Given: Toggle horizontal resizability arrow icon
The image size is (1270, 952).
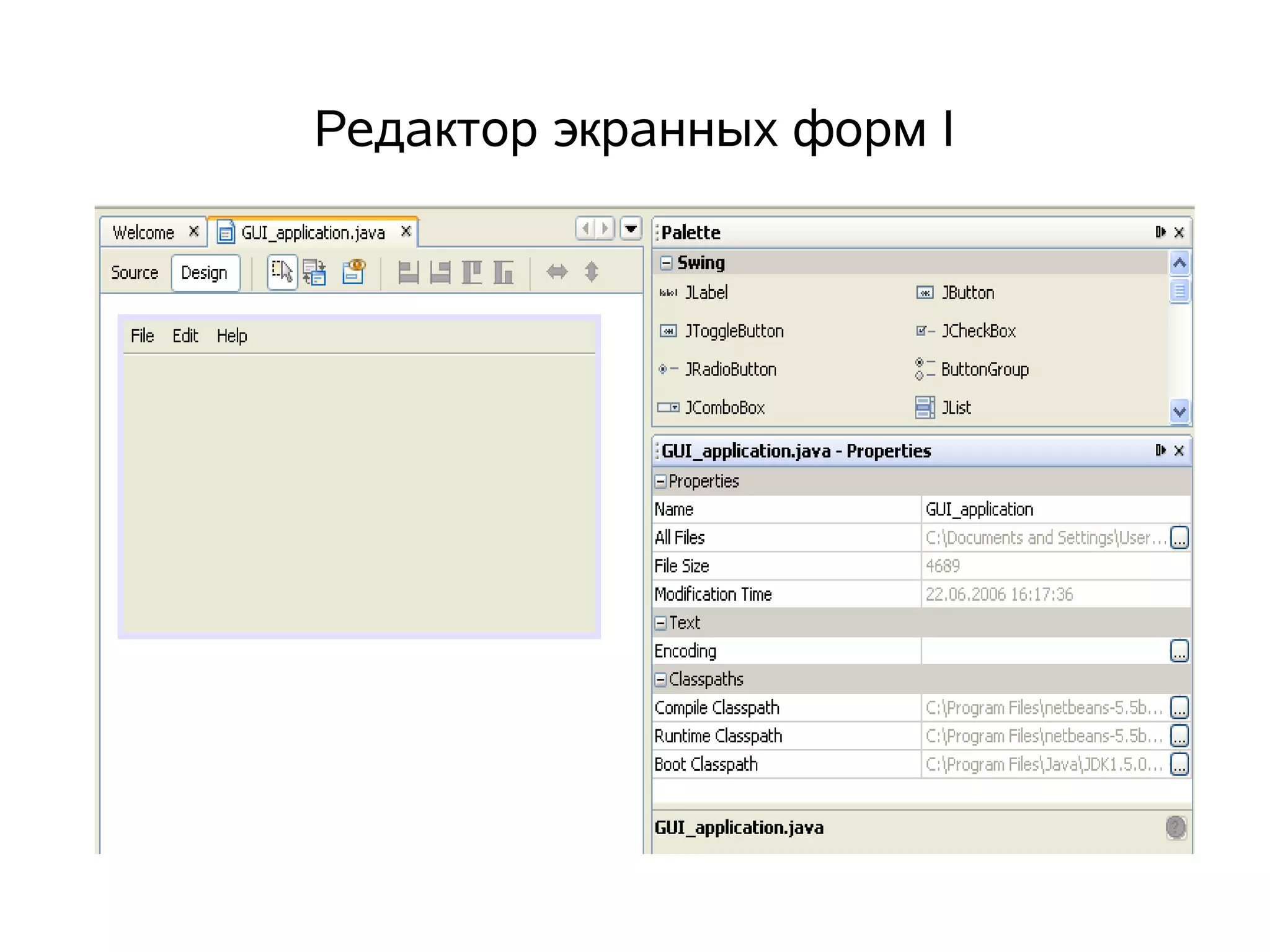Looking at the screenshot, I should 557,272.
